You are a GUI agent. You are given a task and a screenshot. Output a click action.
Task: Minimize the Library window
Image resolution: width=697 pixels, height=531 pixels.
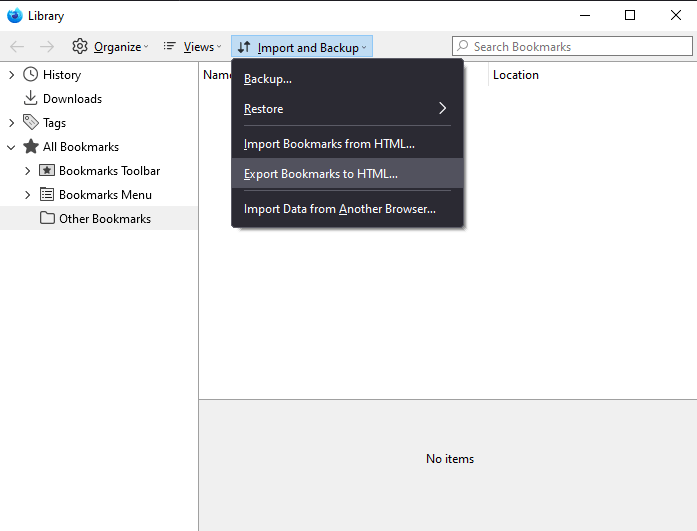tap(585, 15)
